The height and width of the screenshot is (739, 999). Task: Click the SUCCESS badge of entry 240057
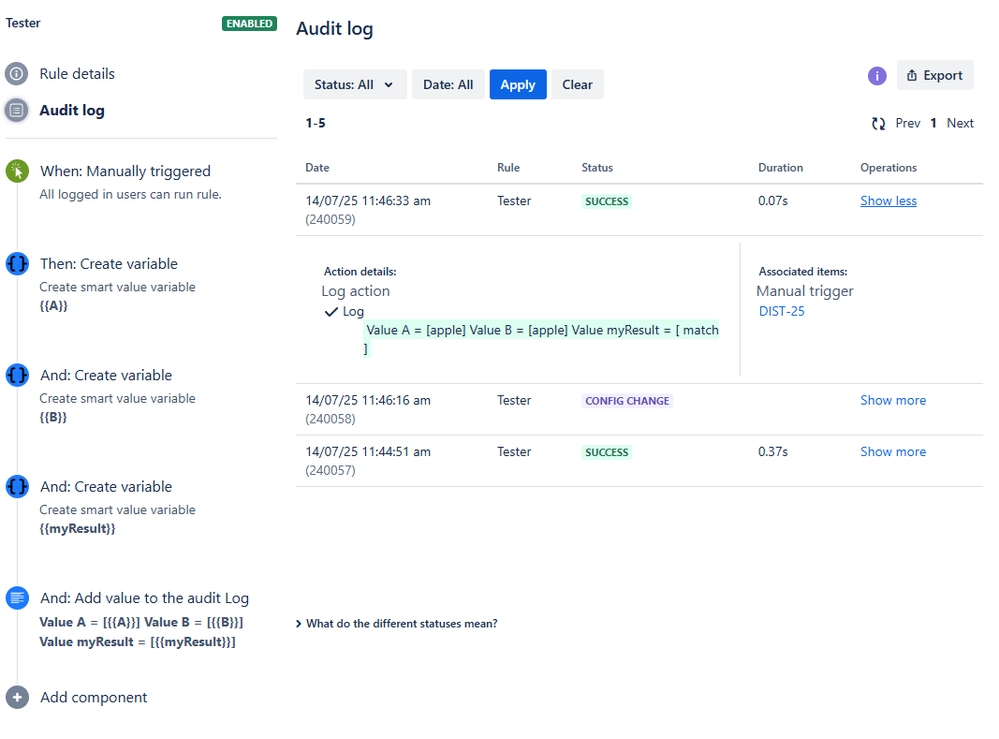point(607,452)
